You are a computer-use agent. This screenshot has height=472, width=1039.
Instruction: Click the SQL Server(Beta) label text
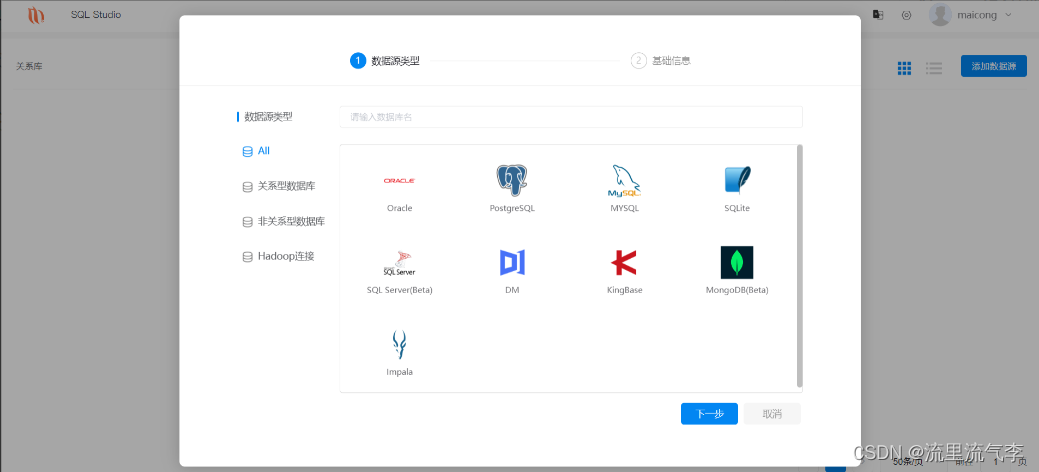pyautogui.click(x=400, y=290)
